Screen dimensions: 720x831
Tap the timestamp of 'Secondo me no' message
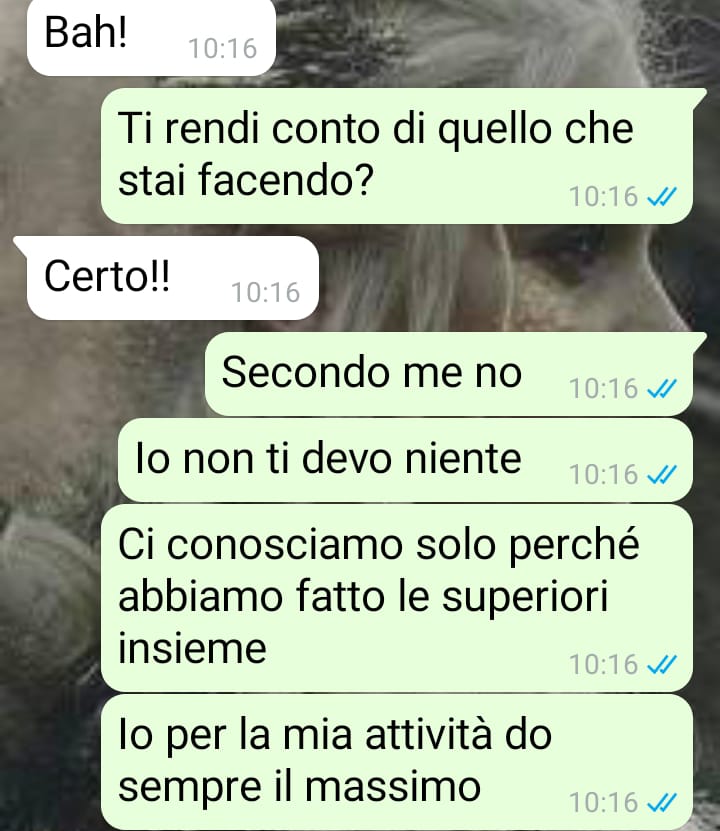(x=603, y=389)
